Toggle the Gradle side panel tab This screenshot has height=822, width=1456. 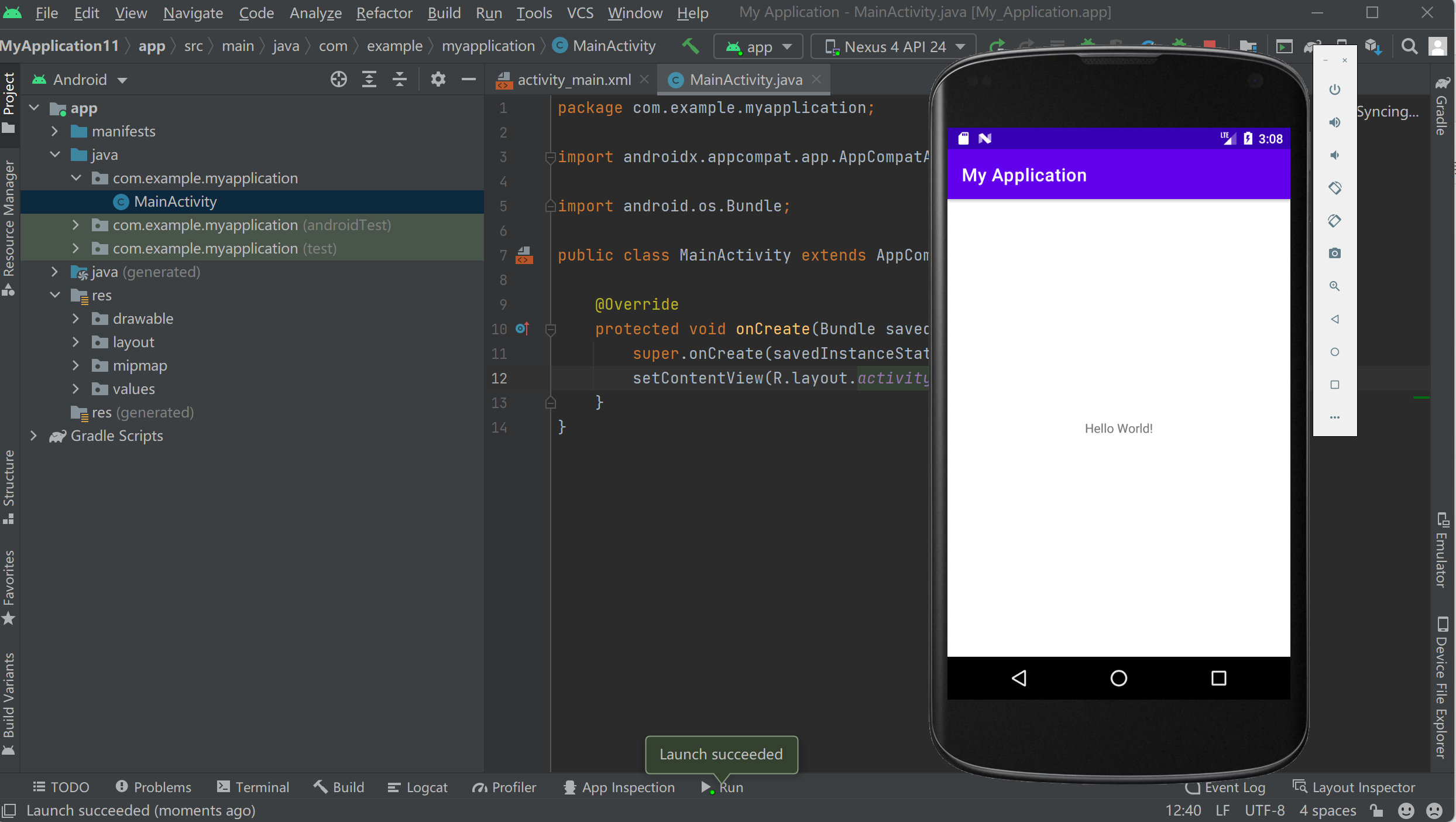click(x=1441, y=106)
